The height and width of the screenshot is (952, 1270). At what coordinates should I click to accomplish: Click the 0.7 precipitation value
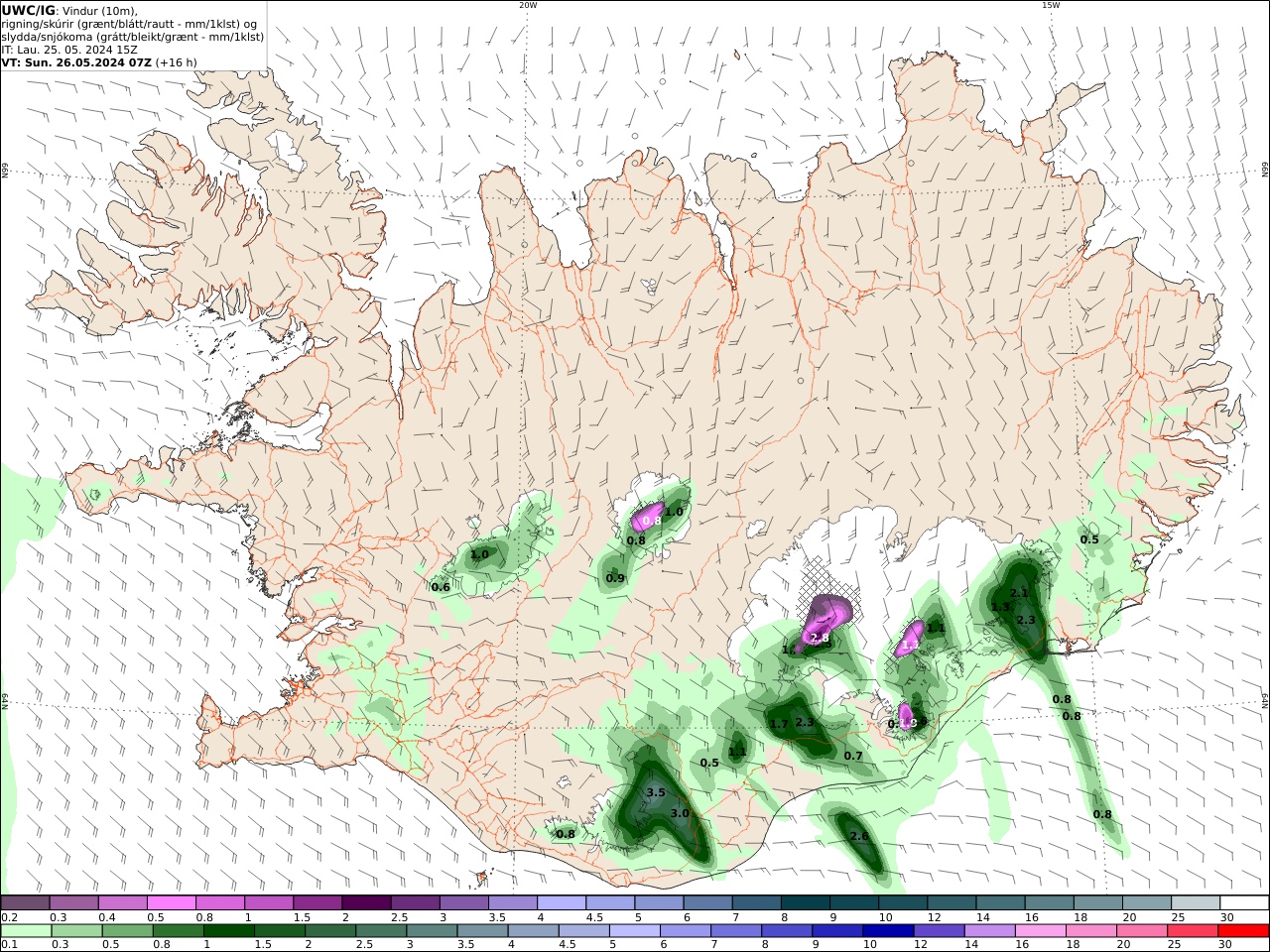(853, 756)
